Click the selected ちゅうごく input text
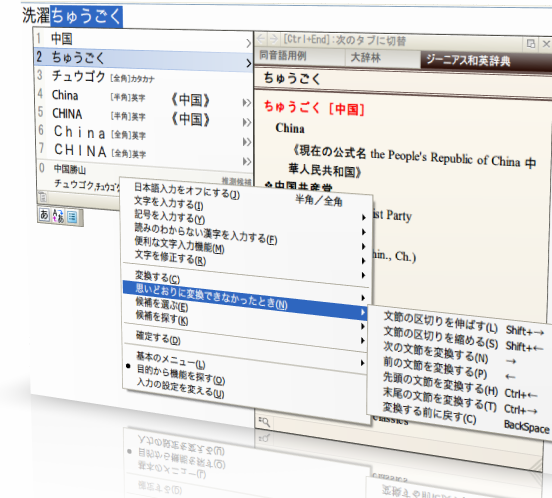The image size is (552, 498). coord(86,16)
